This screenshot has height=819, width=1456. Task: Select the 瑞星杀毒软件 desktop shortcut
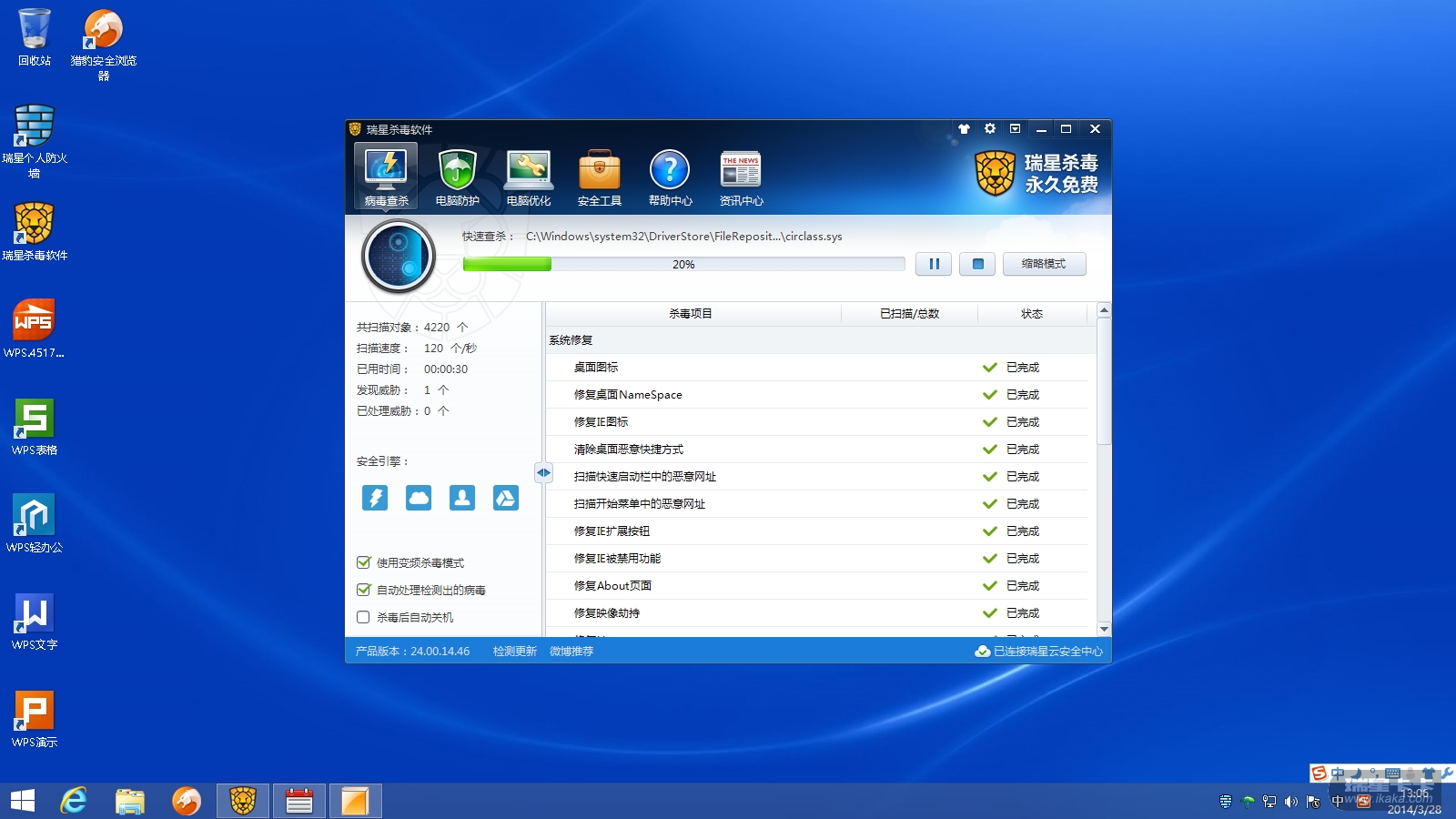point(35,232)
